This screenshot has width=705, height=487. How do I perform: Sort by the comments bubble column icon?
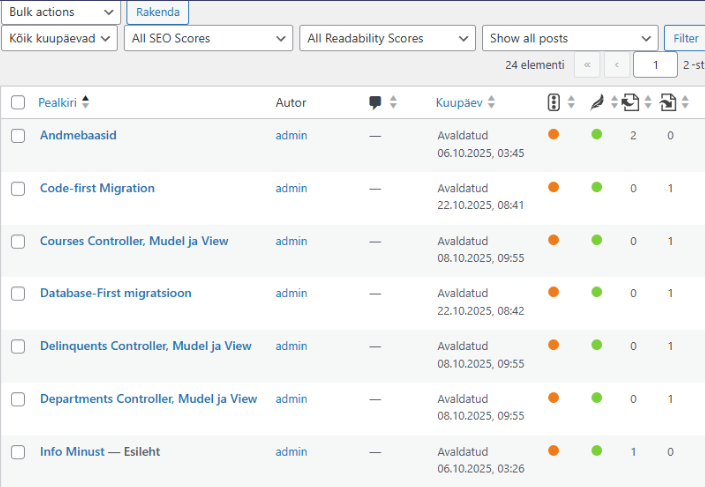[x=376, y=103]
